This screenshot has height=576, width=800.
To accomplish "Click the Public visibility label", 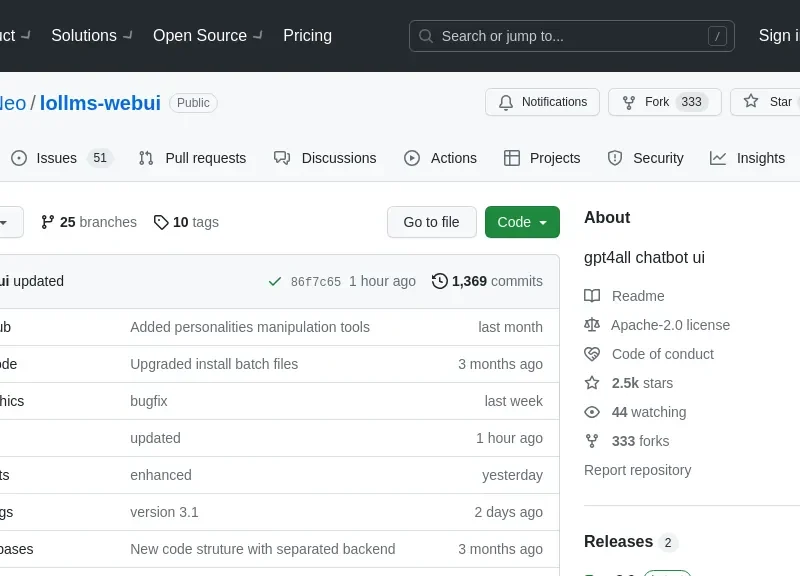I will click(193, 103).
